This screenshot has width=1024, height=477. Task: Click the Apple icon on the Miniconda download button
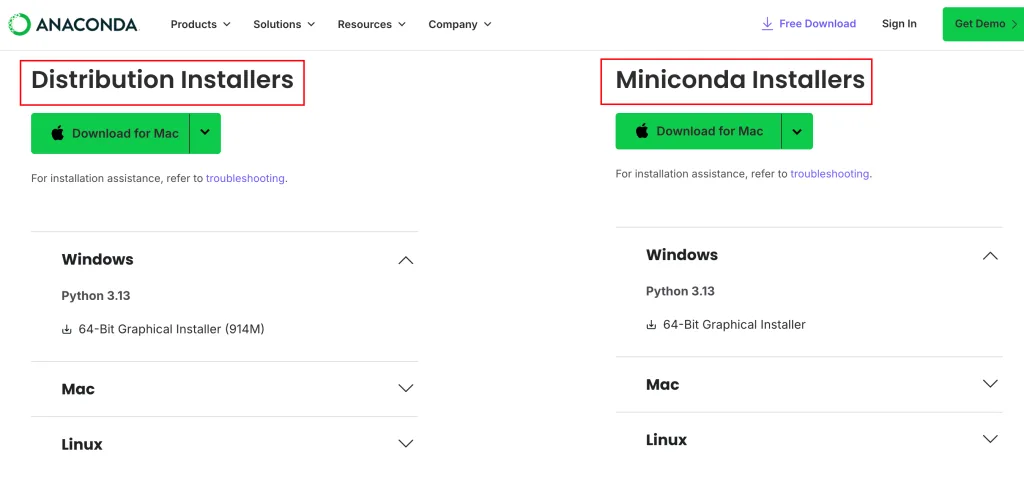click(643, 131)
